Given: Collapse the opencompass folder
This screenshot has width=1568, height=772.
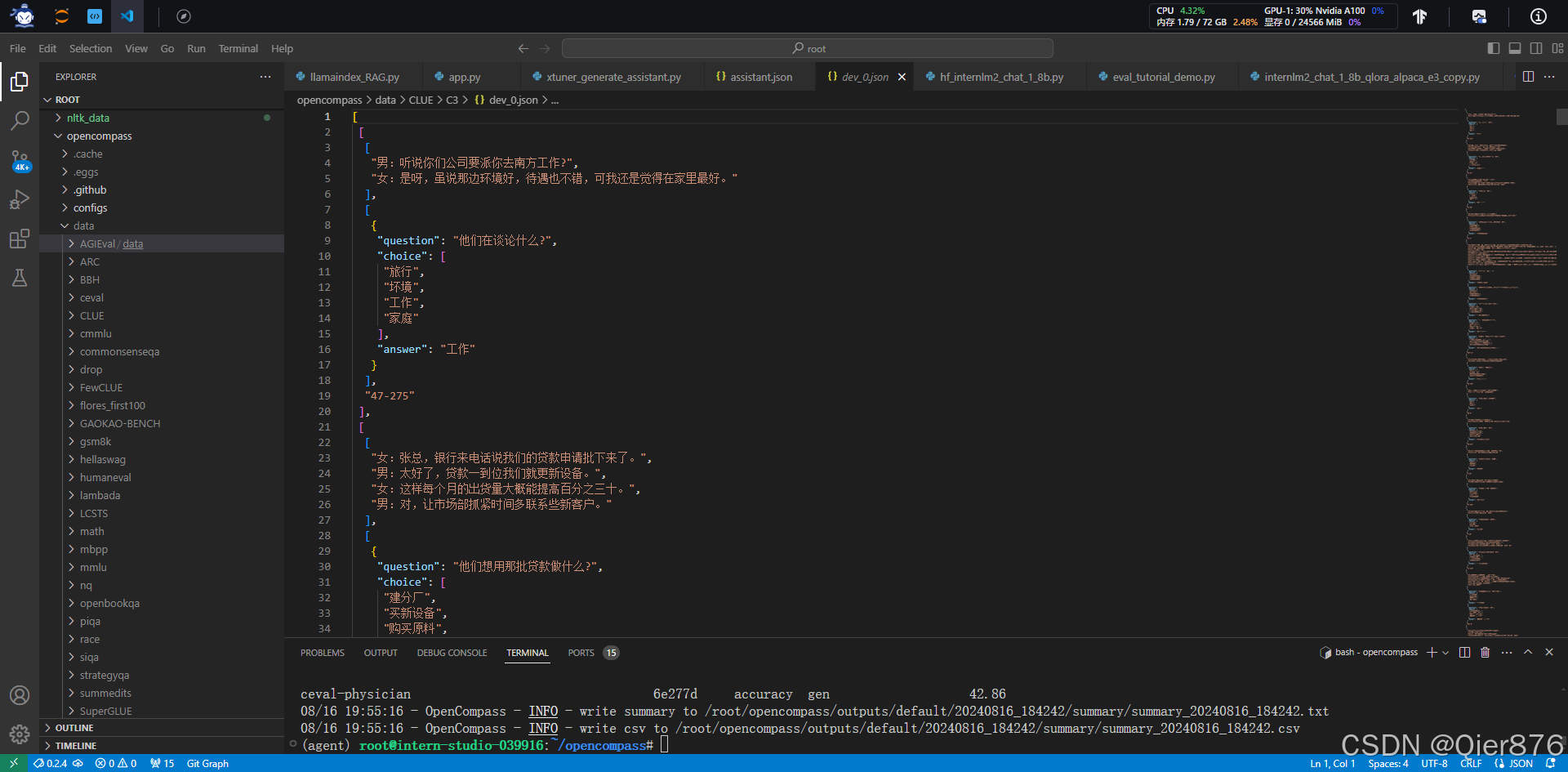Looking at the screenshot, I should [x=162, y=136].
